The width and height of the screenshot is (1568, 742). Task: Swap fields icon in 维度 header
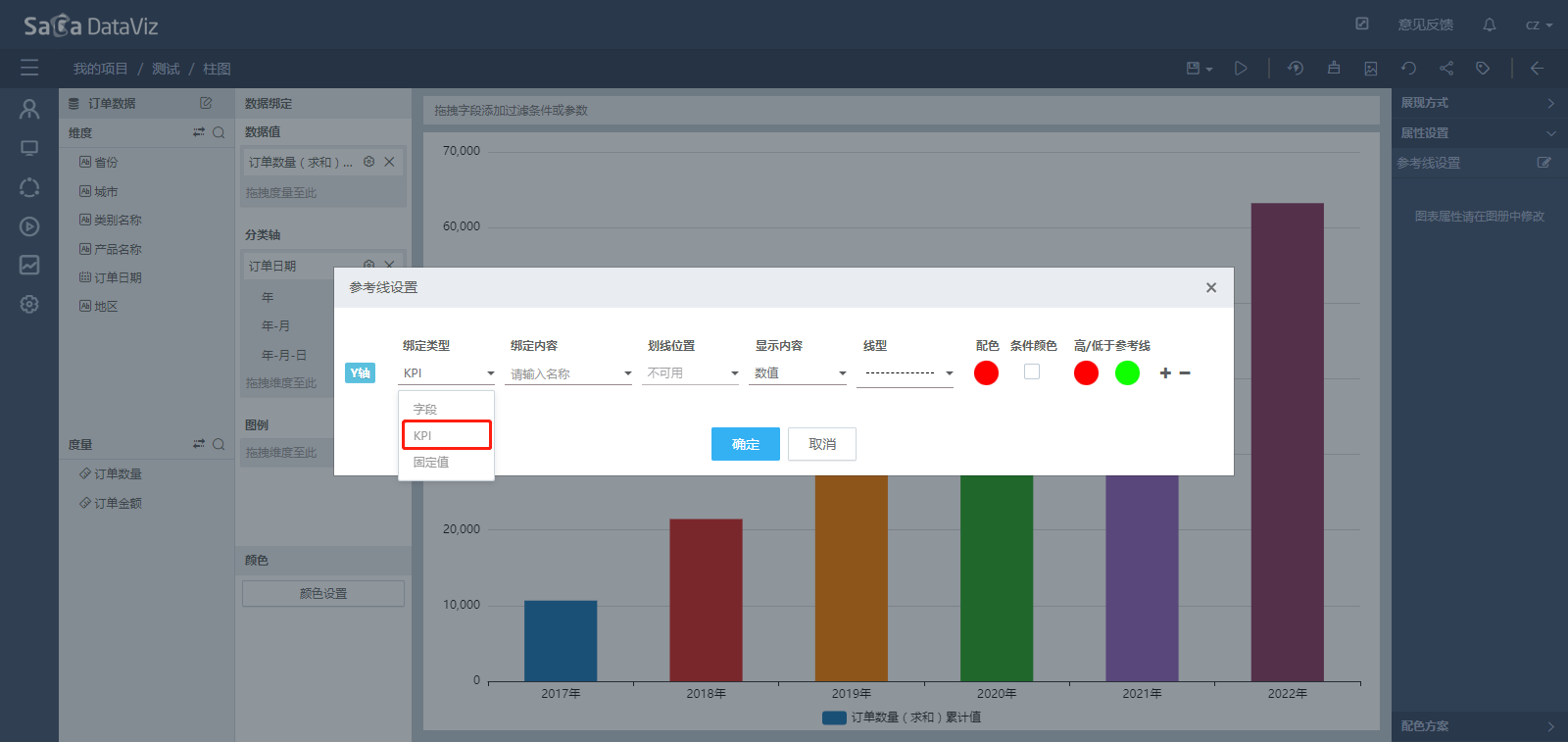[199, 132]
